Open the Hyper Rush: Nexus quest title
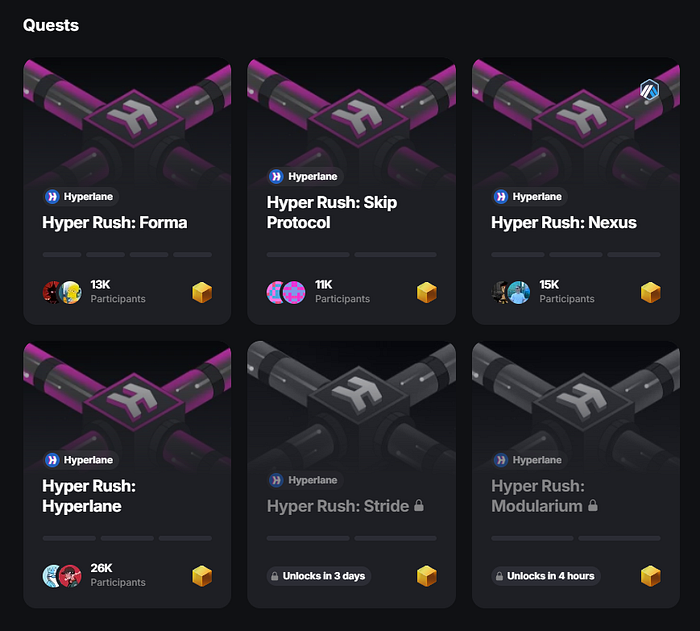Viewport: 700px width, 631px height. [564, 222]
